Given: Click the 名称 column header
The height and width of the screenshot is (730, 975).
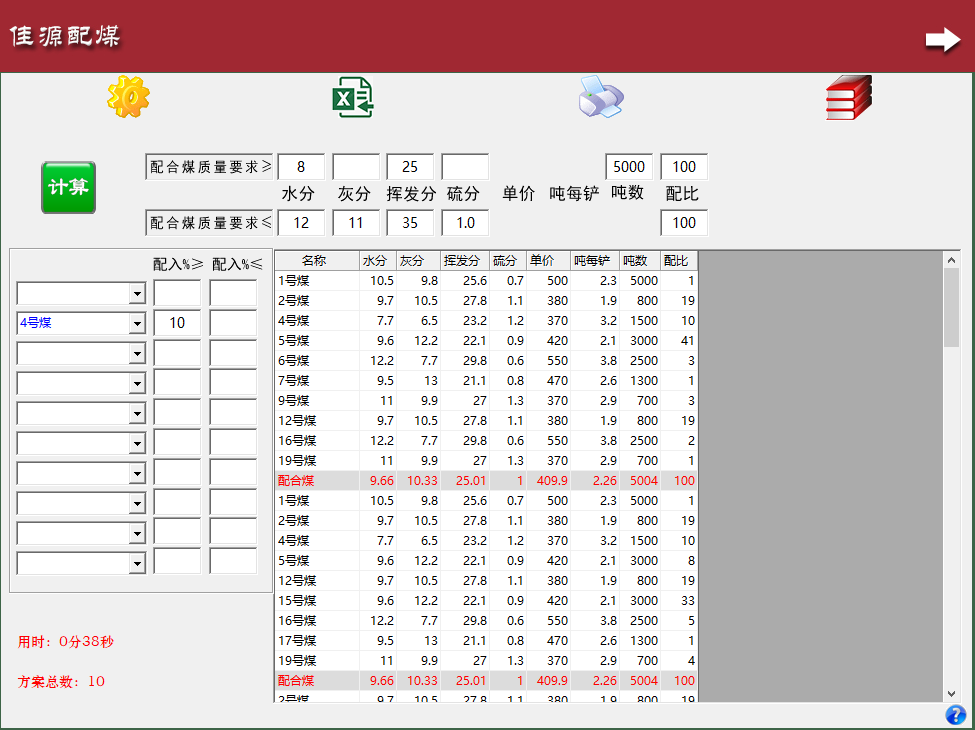Looking at the screenshot, I should (317, 261).
